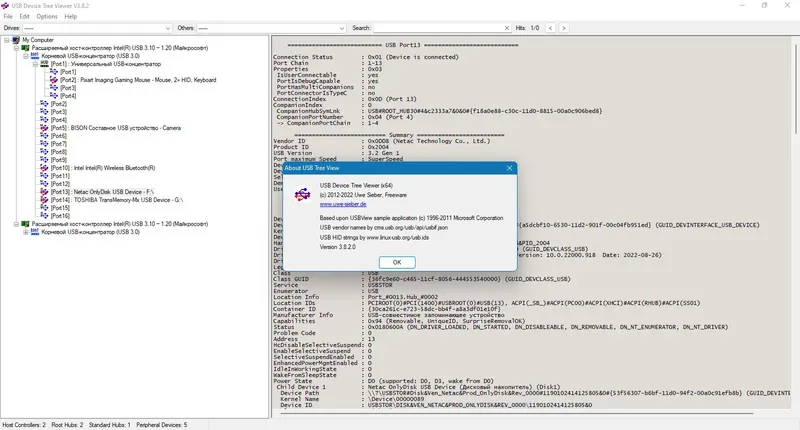Click the second root hub icon

(x=35, y=232)
